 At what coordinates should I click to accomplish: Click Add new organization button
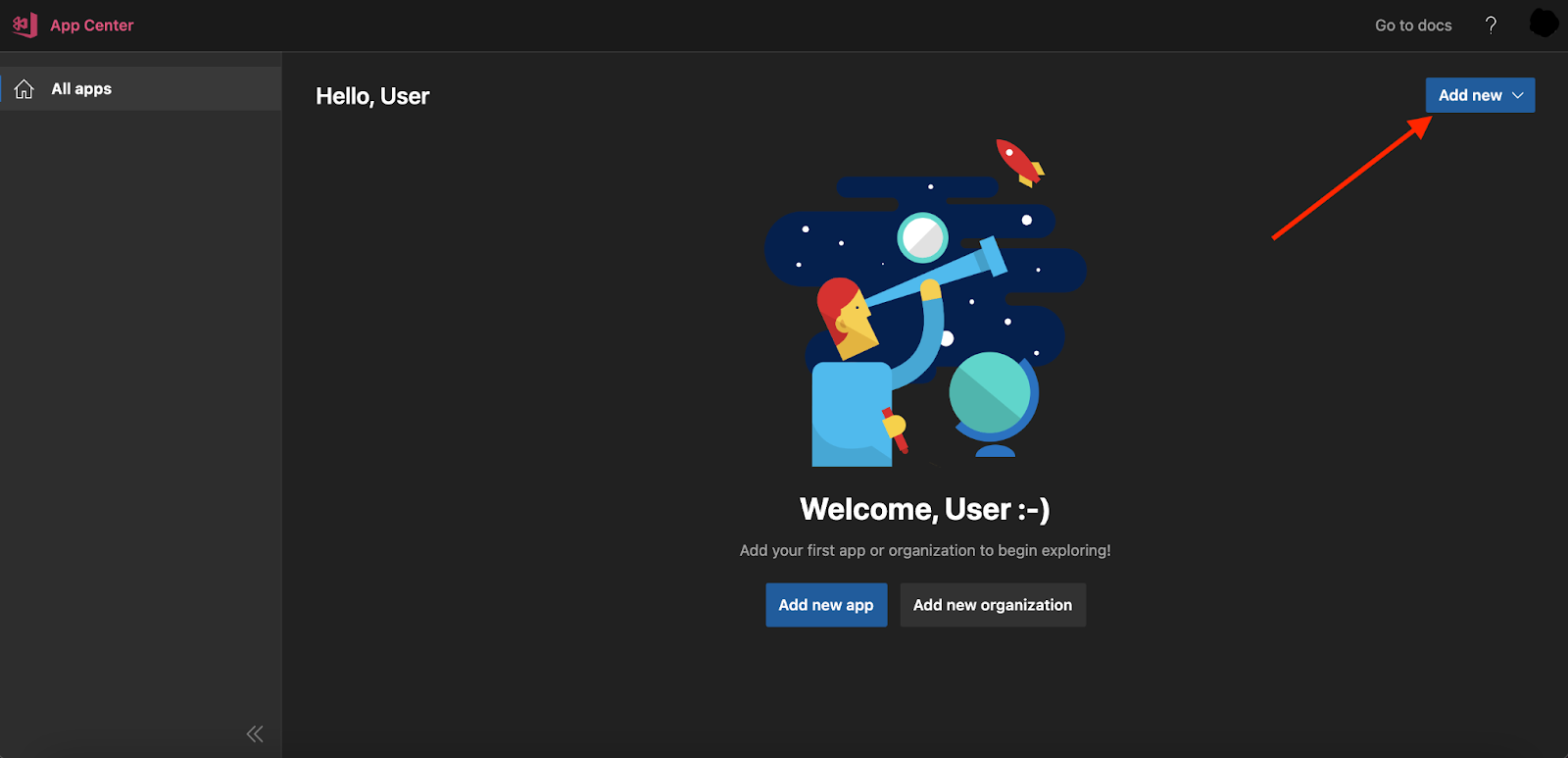tap(993, 605)
